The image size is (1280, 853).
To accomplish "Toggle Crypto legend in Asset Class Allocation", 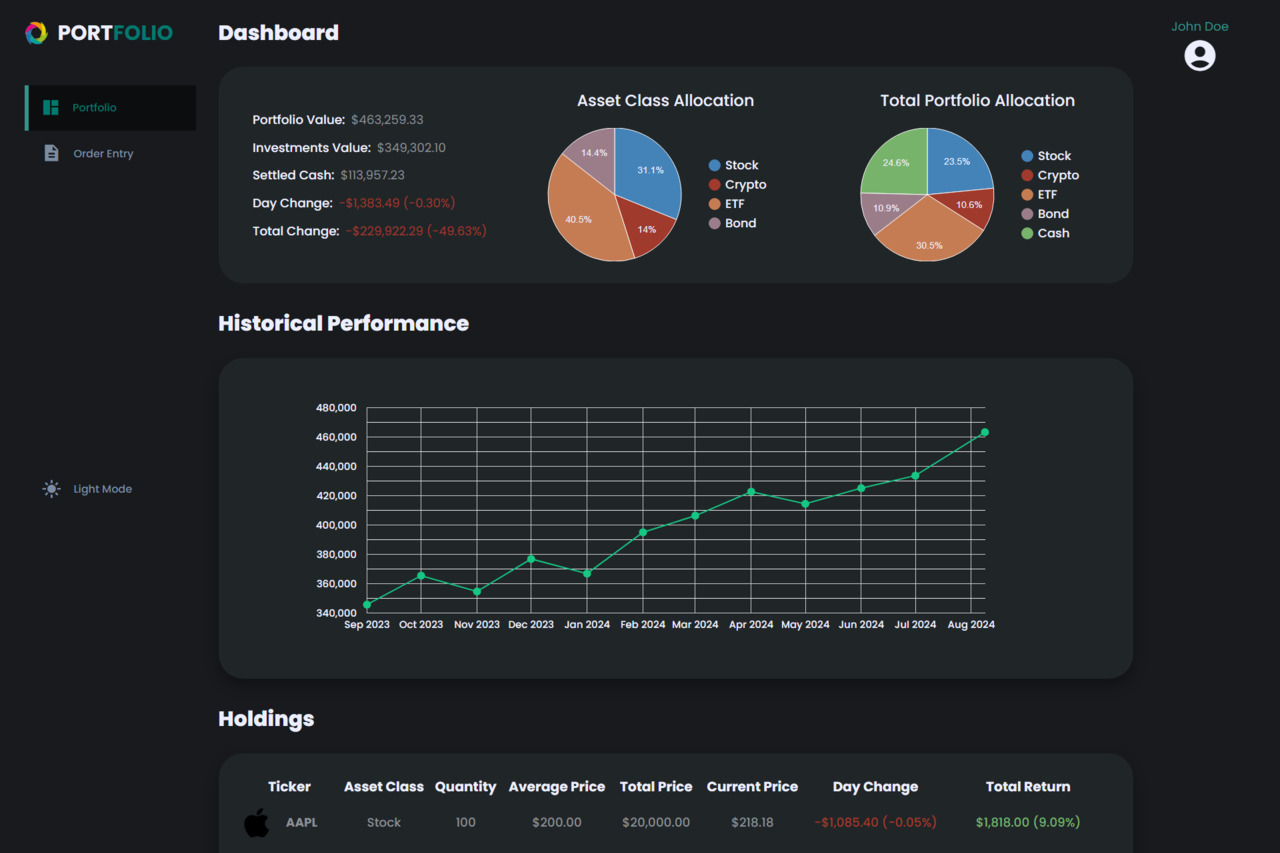I will (x=737, y=184).
